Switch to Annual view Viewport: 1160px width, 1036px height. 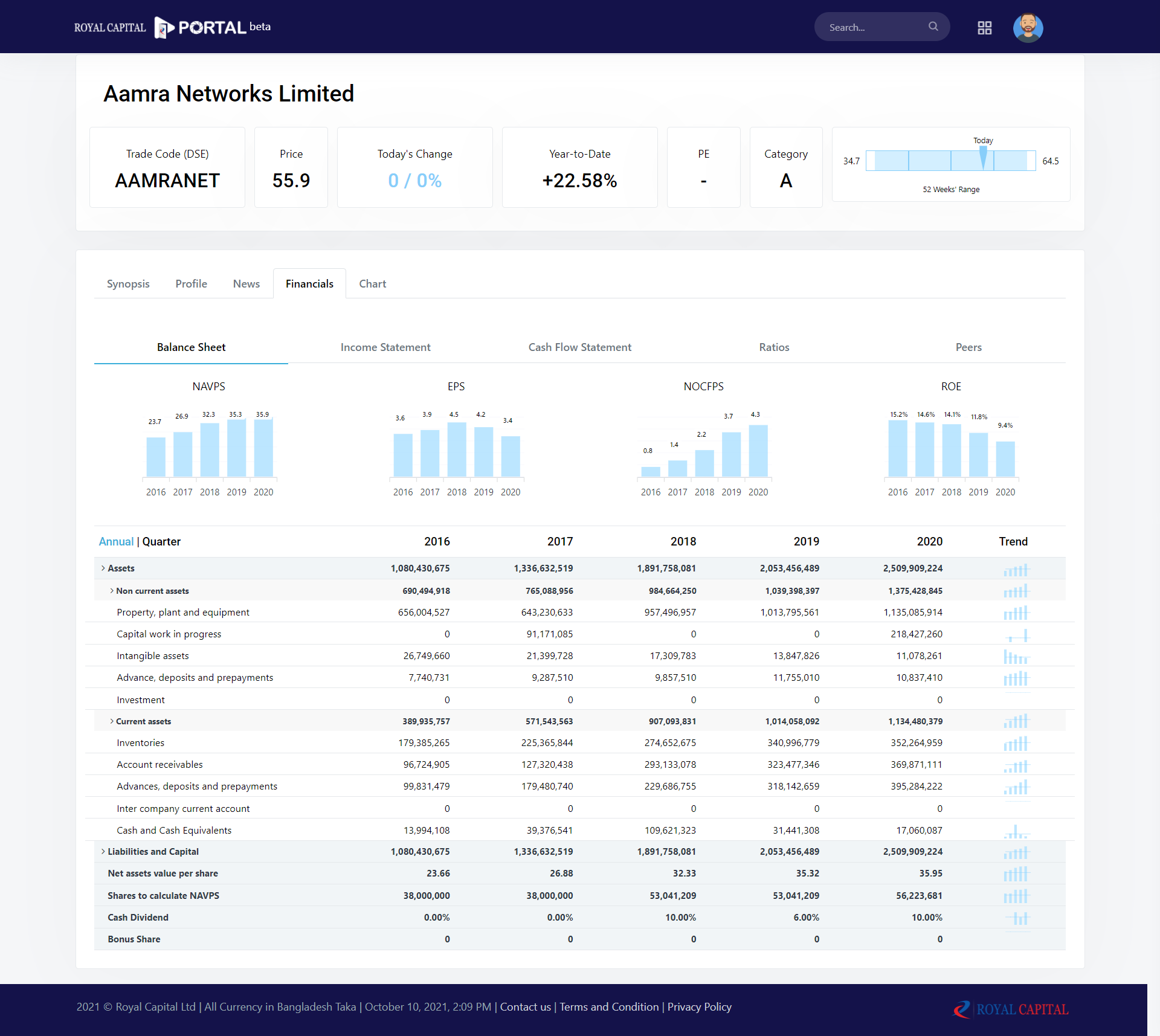(x=116, y=542)
